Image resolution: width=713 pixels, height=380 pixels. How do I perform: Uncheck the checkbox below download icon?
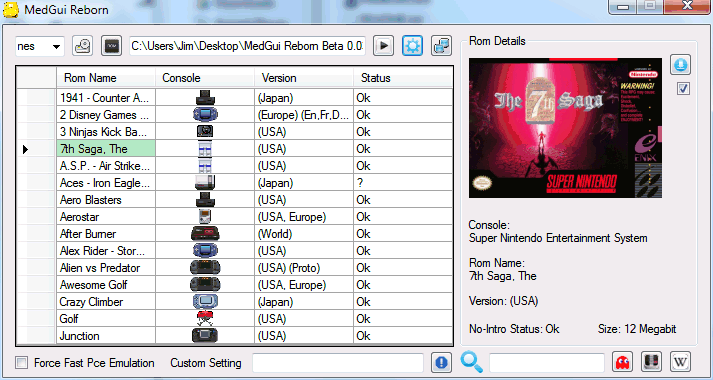[683, 88]
